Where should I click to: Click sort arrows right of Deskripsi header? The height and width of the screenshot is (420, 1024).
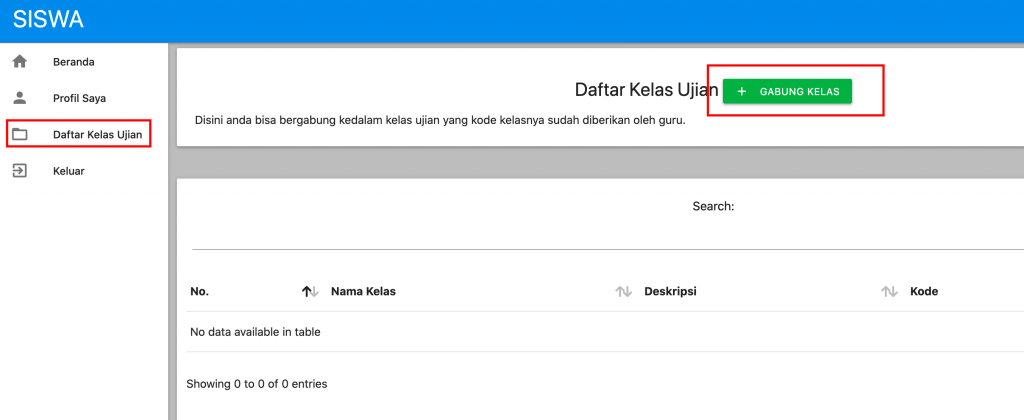889,292
